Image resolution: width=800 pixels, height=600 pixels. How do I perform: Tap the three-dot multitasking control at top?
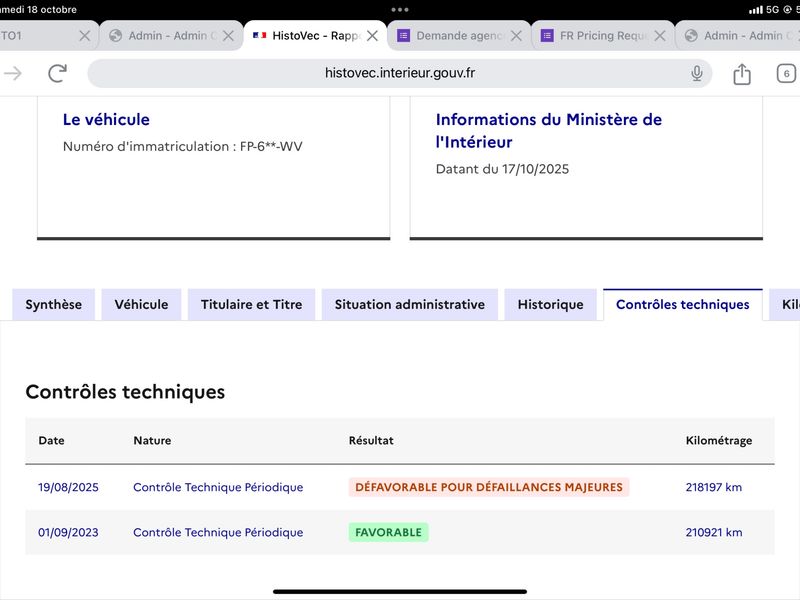point(400,9)
